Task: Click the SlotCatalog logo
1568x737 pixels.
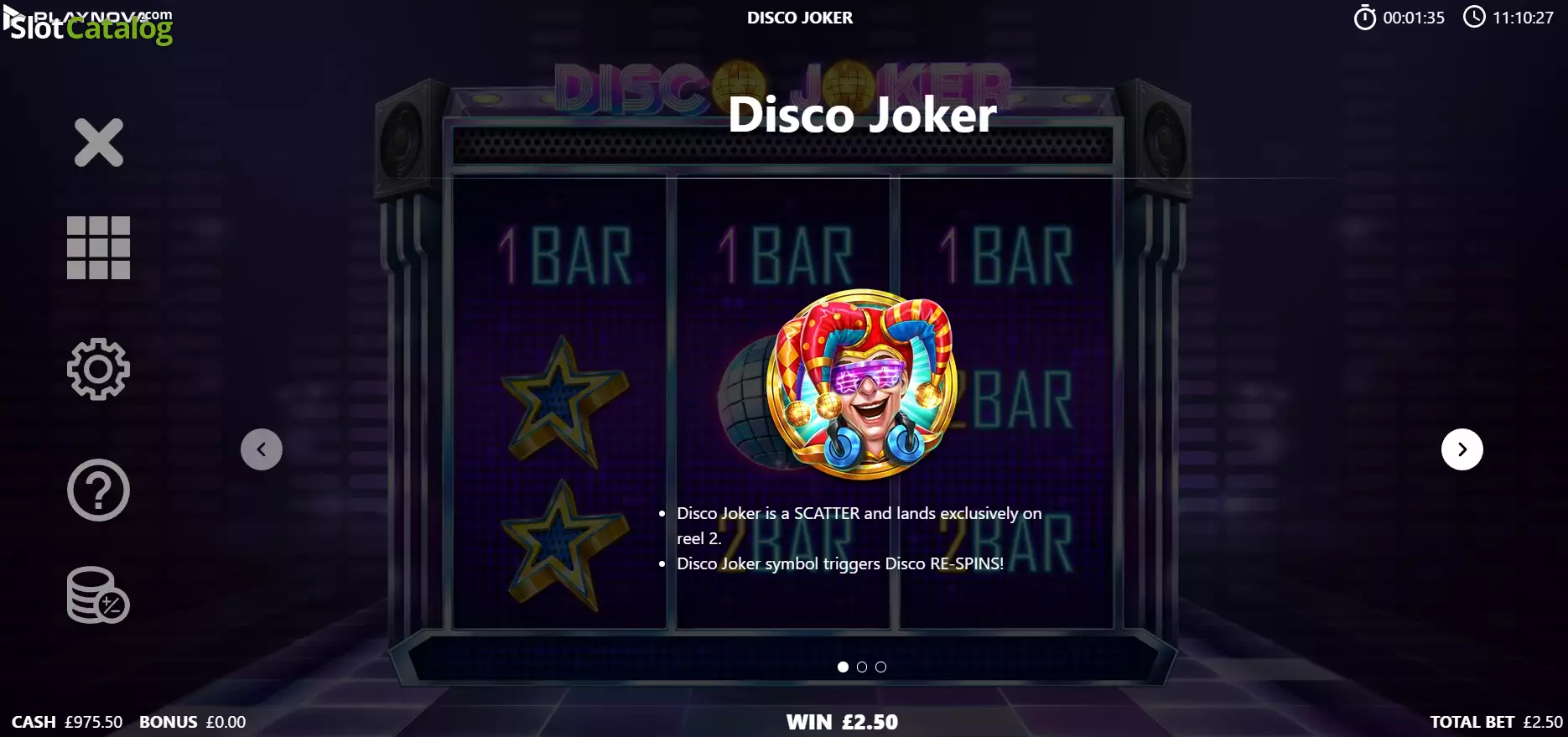Action: point(91,27)
